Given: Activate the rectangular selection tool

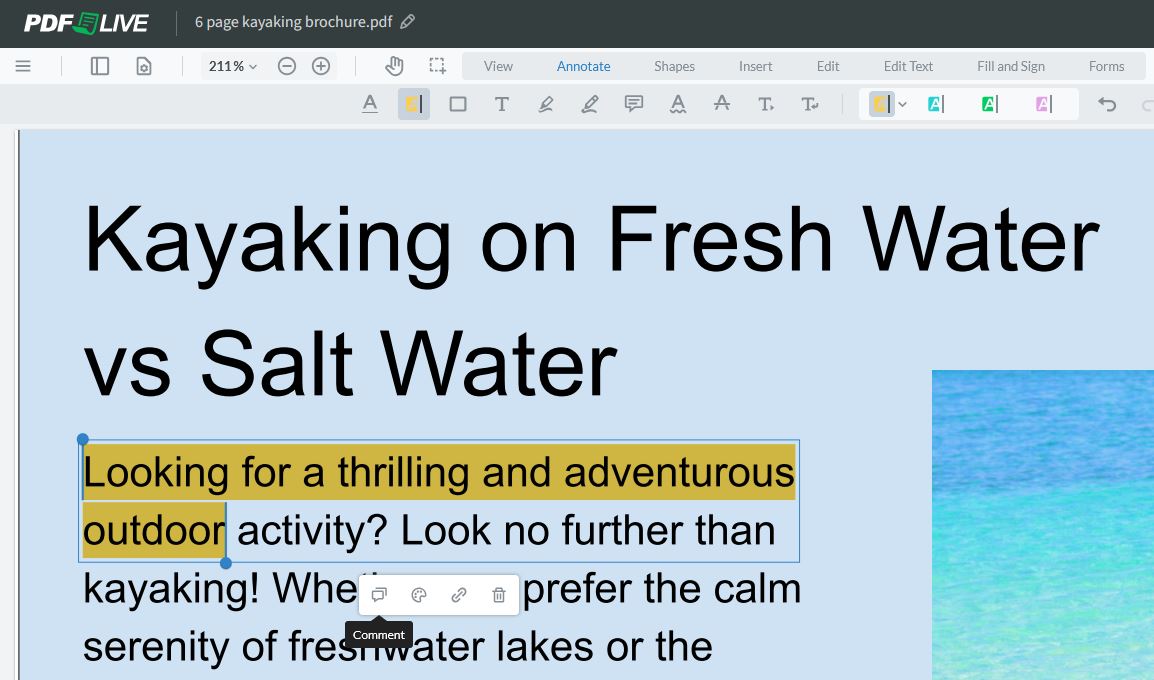Looking at the screenshot, I should click(x=437, y=65).
